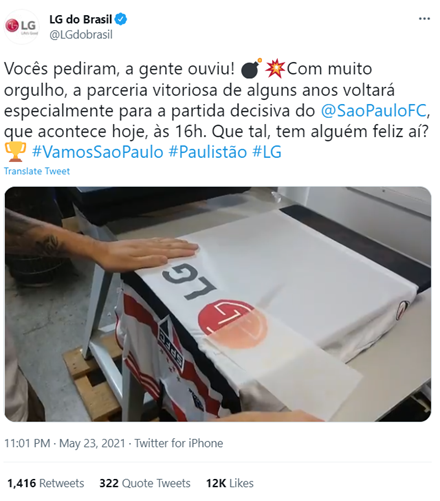Open the @LGdobrasil handle
Viewport: 440px width, 501px height.
(x=81, y=35)
